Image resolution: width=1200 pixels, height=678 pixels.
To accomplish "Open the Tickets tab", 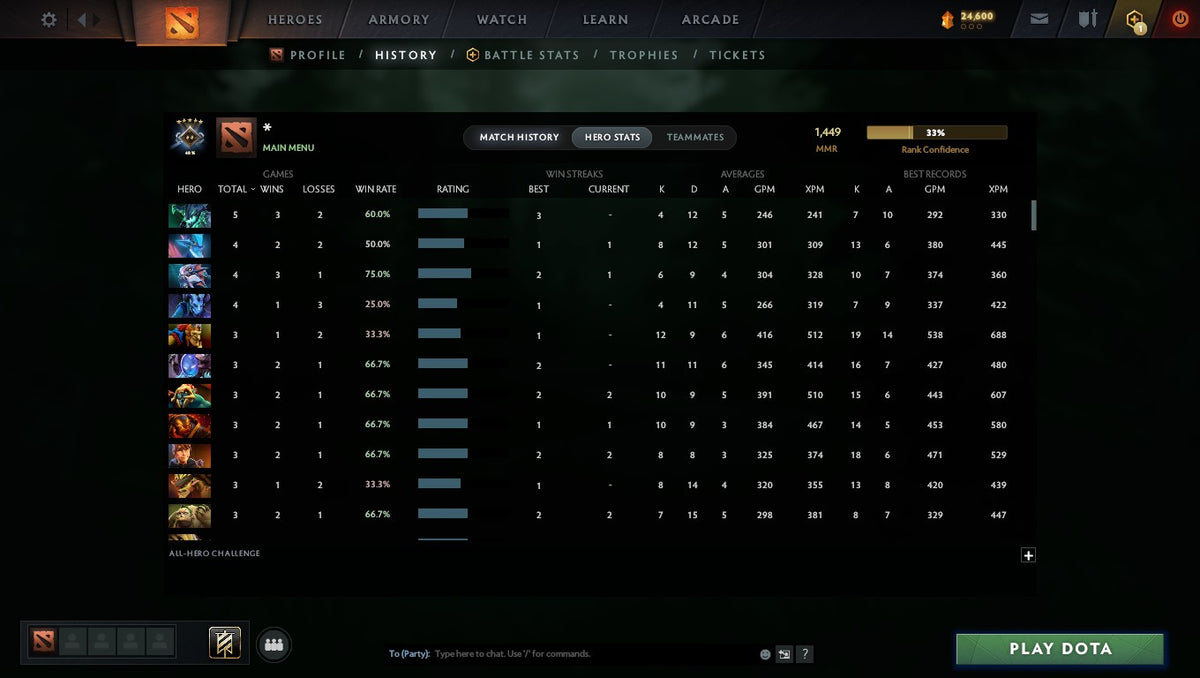I will [x=738, y=55].
